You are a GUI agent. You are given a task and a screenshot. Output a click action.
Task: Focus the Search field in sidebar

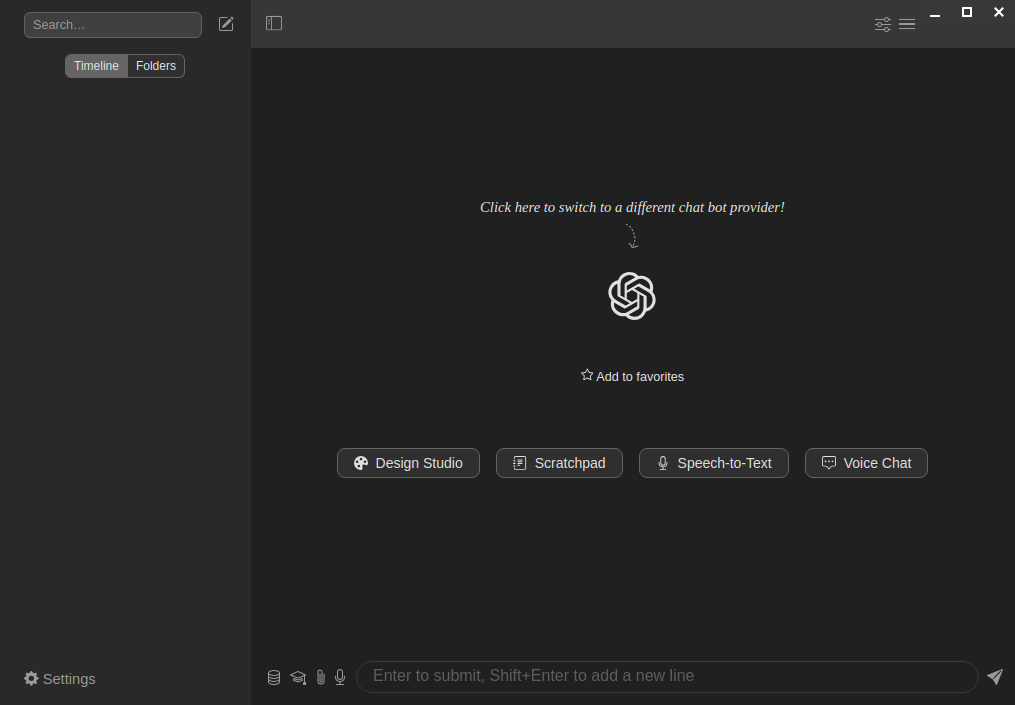point(113,25)
